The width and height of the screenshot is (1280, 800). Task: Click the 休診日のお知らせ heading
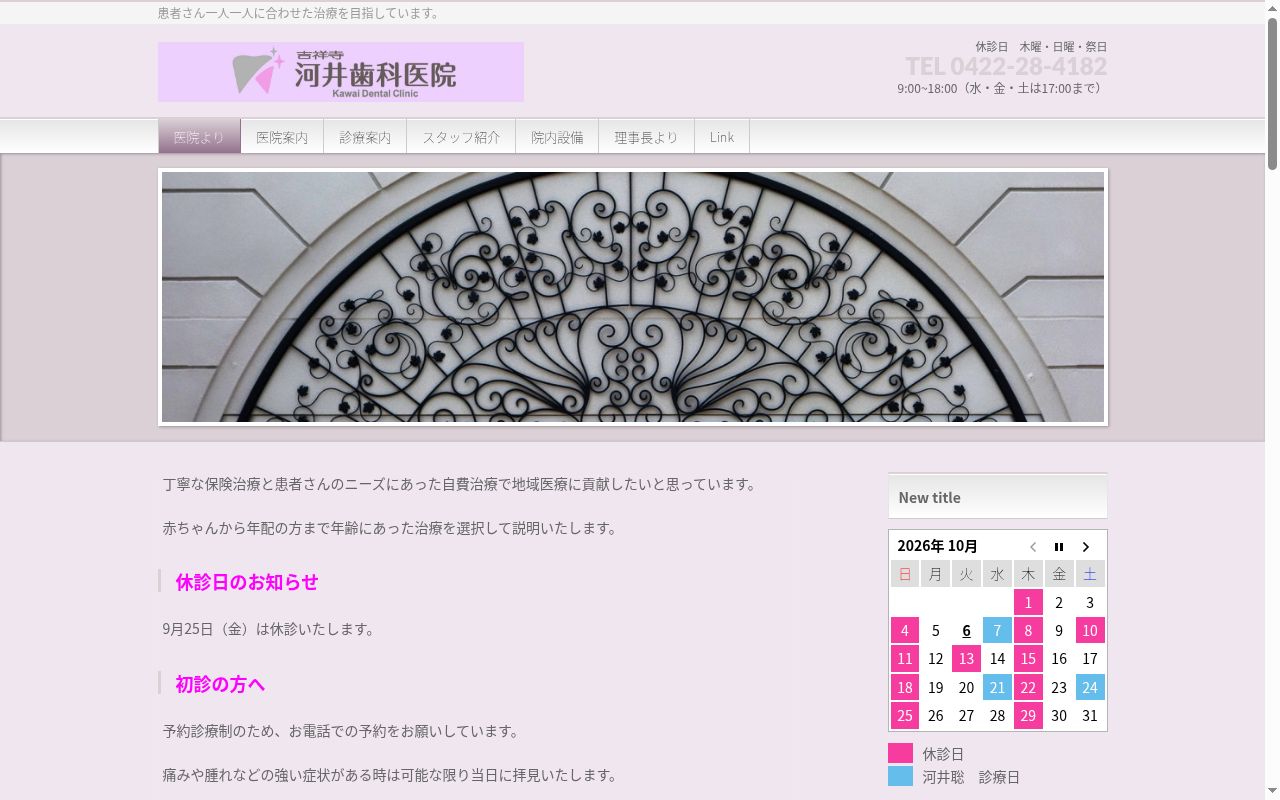point(247,582)
